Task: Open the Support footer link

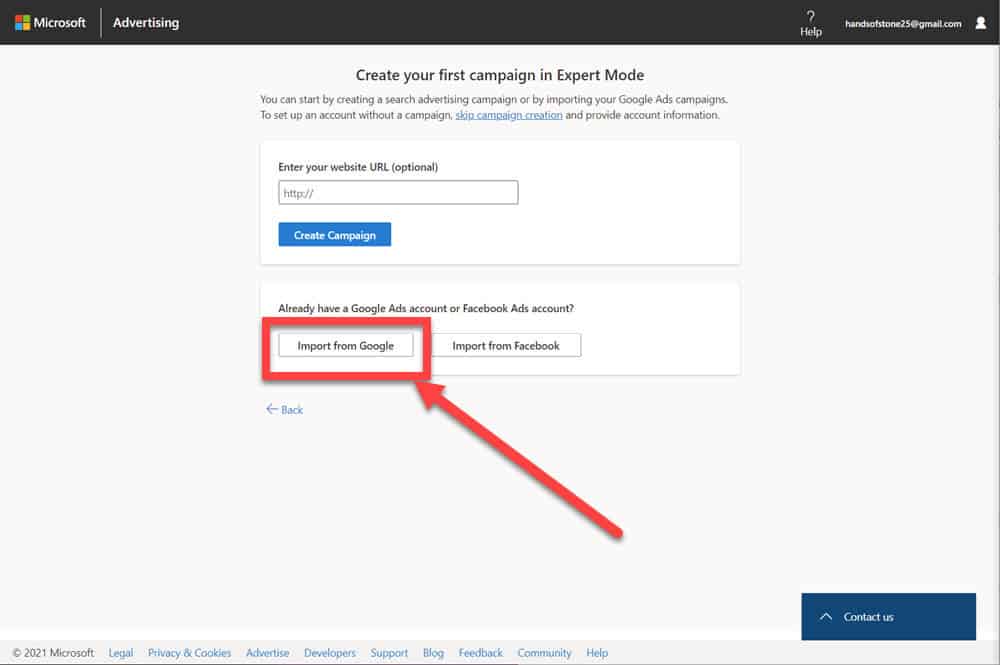Action: 389,653
